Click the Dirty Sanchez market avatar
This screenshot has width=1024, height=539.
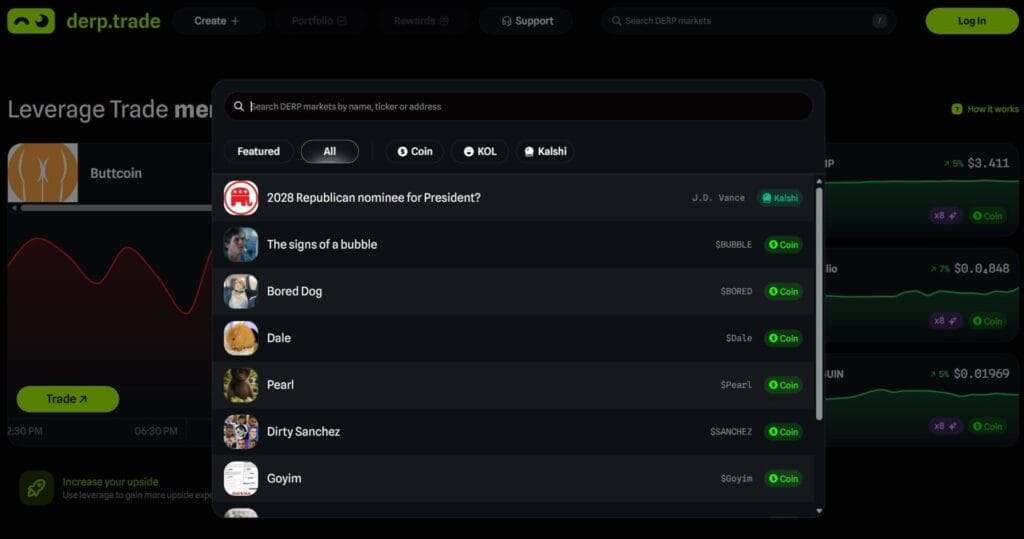[x=241, y=432]
